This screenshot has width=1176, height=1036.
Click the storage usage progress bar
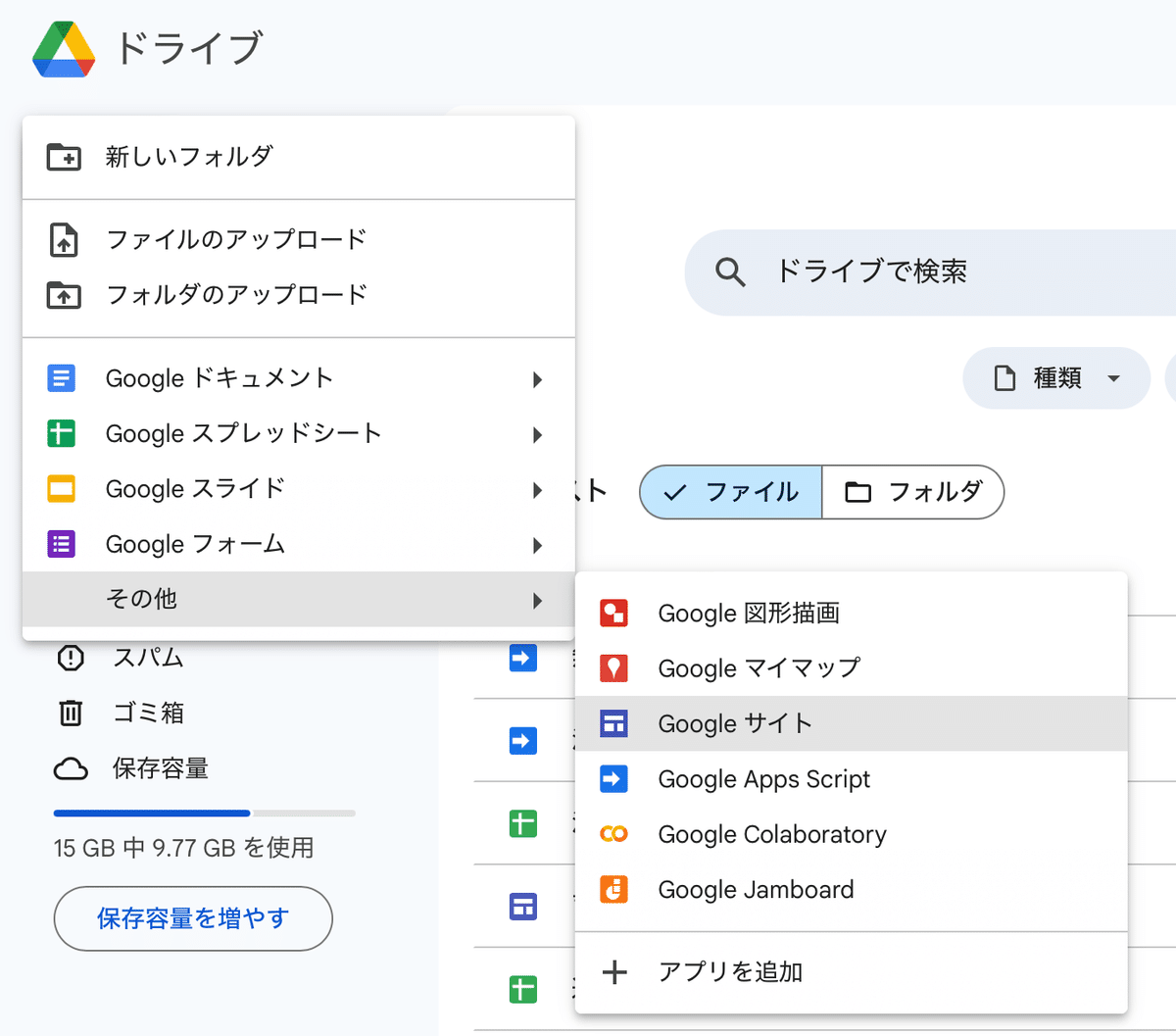[204, 813]
